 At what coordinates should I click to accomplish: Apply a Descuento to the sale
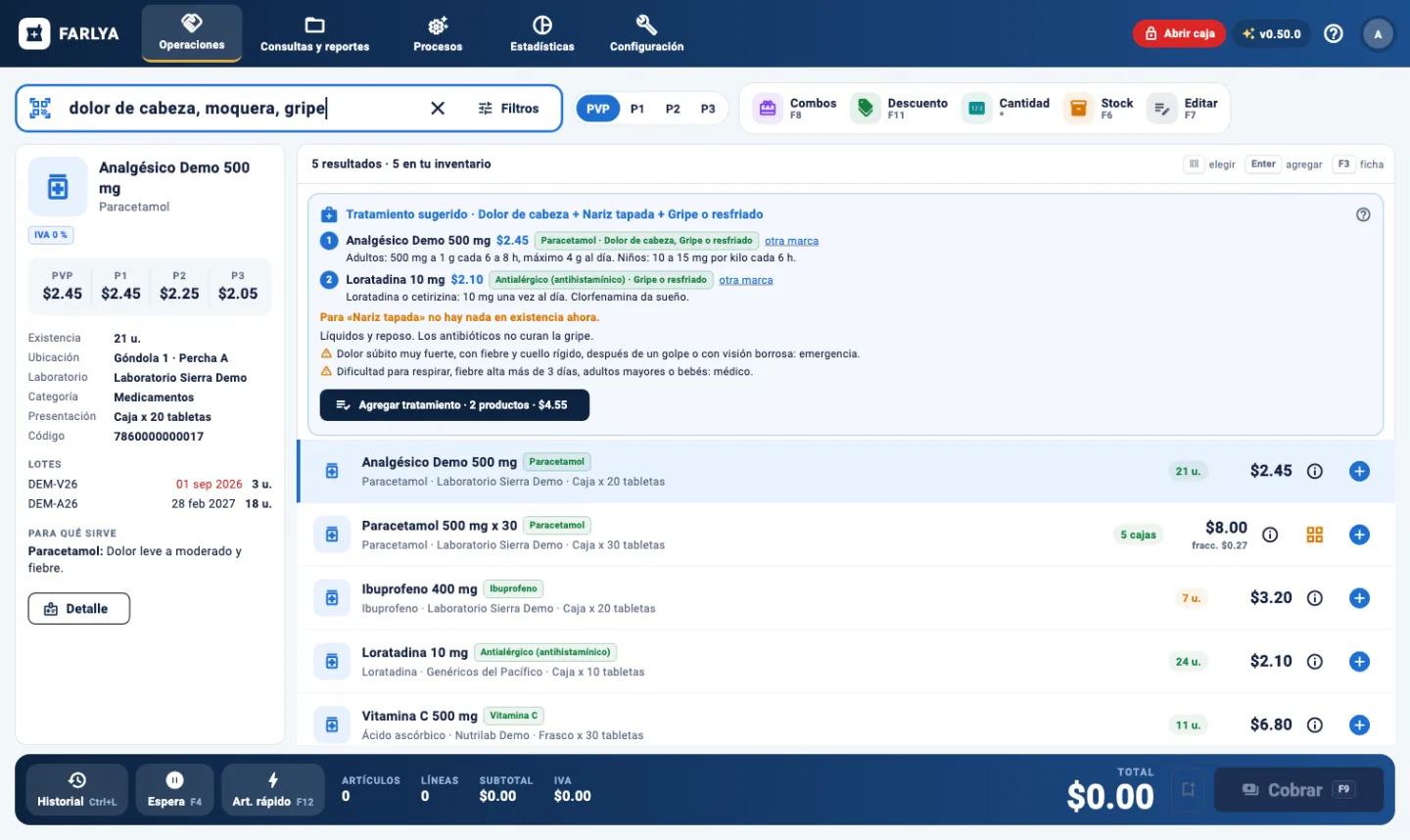(900, 109)
